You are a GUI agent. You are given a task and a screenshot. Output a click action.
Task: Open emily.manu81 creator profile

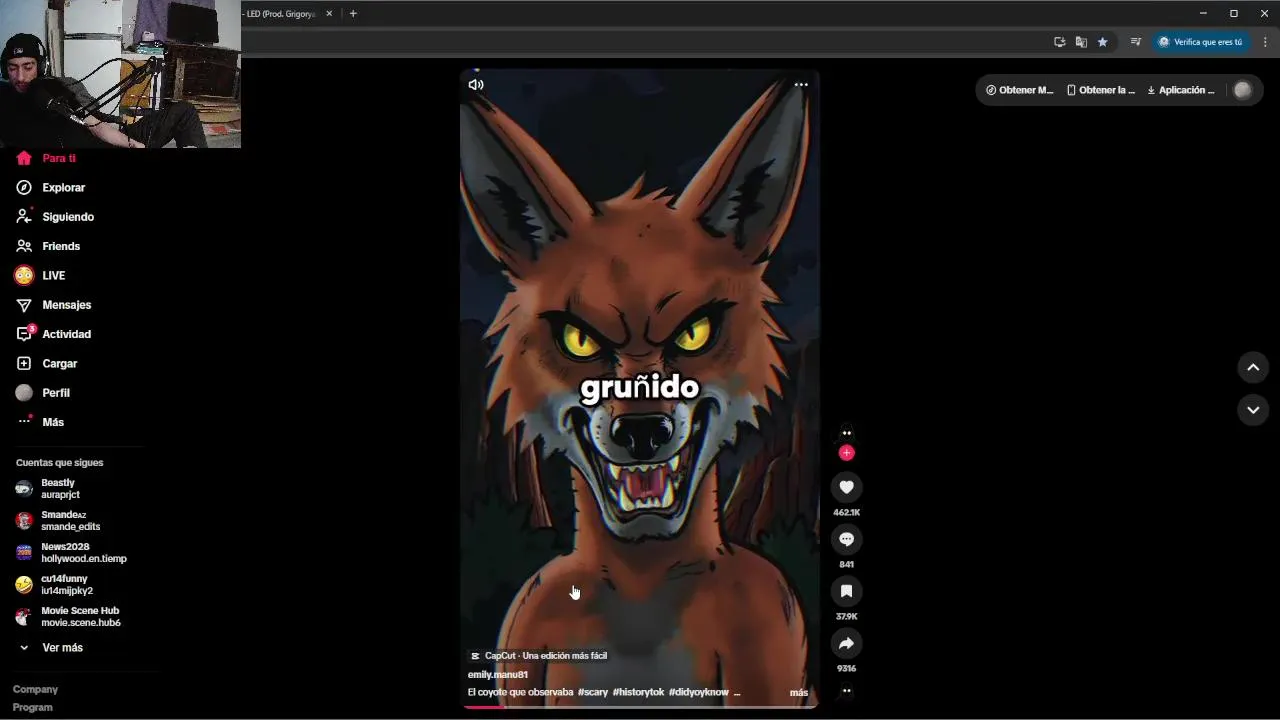pyautogui.click(x=497, y=675)
